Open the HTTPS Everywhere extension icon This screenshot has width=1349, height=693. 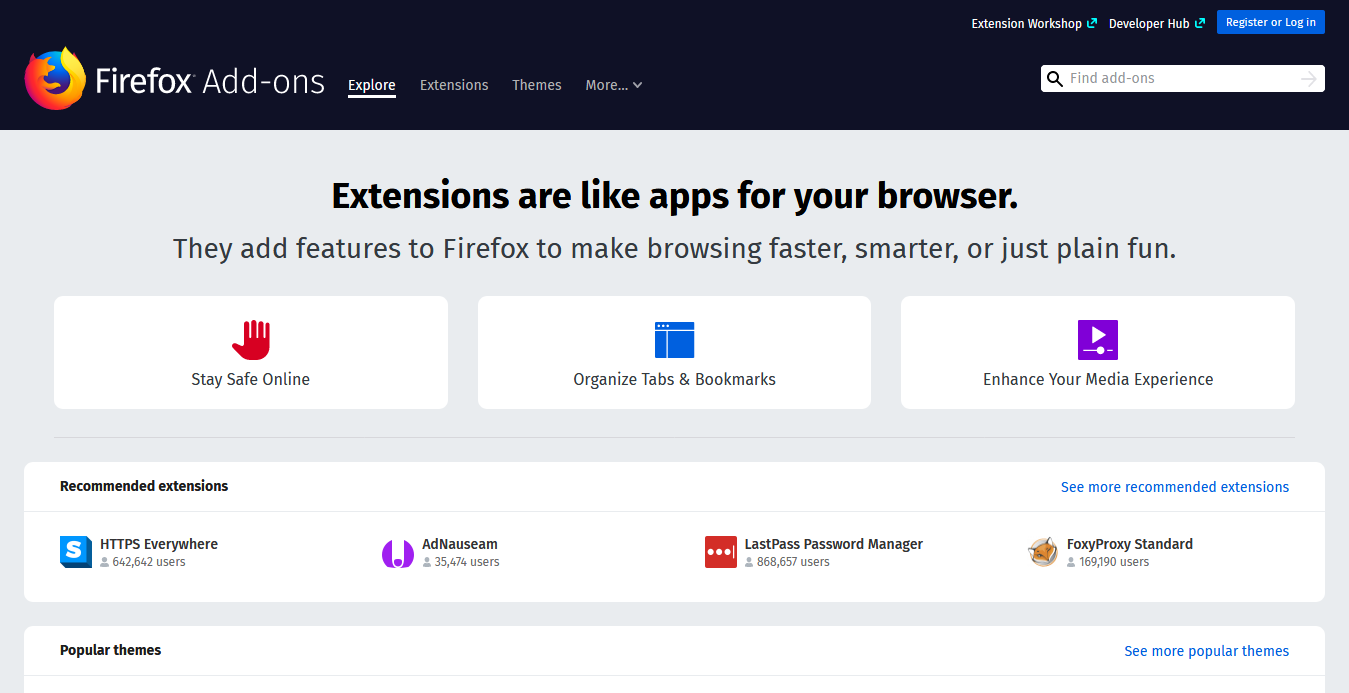[76, 552]
